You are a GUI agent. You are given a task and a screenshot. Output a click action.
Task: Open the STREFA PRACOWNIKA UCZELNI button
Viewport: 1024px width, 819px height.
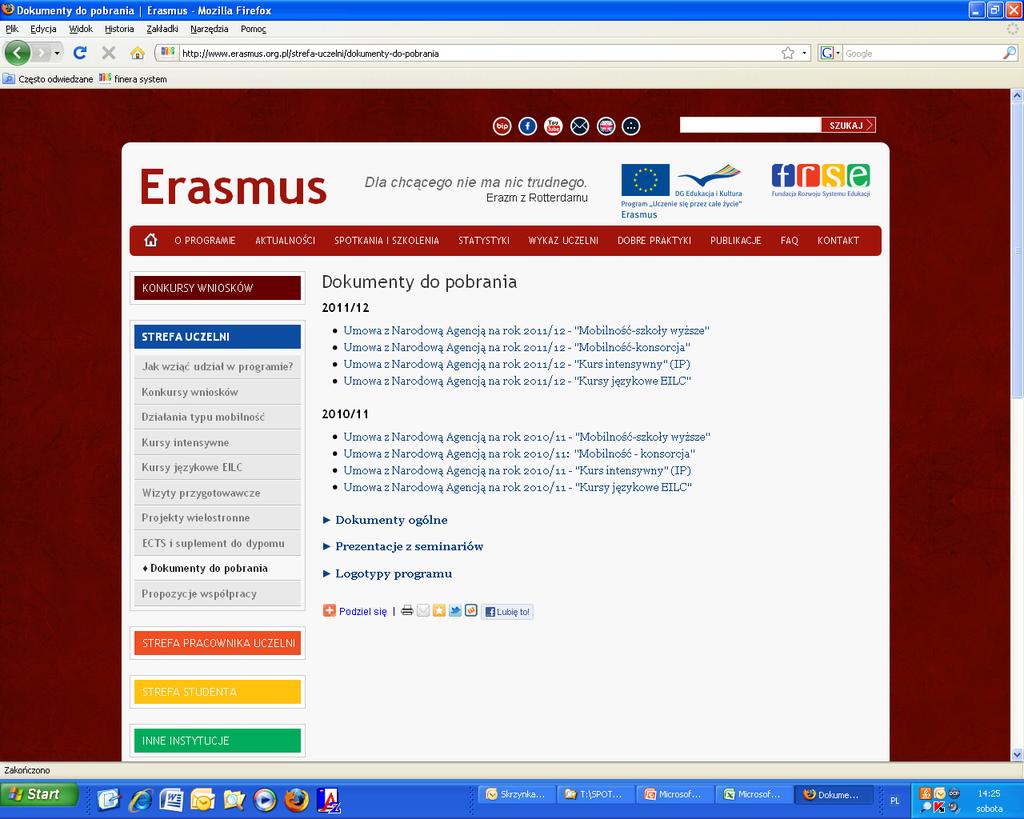[217, 643]
